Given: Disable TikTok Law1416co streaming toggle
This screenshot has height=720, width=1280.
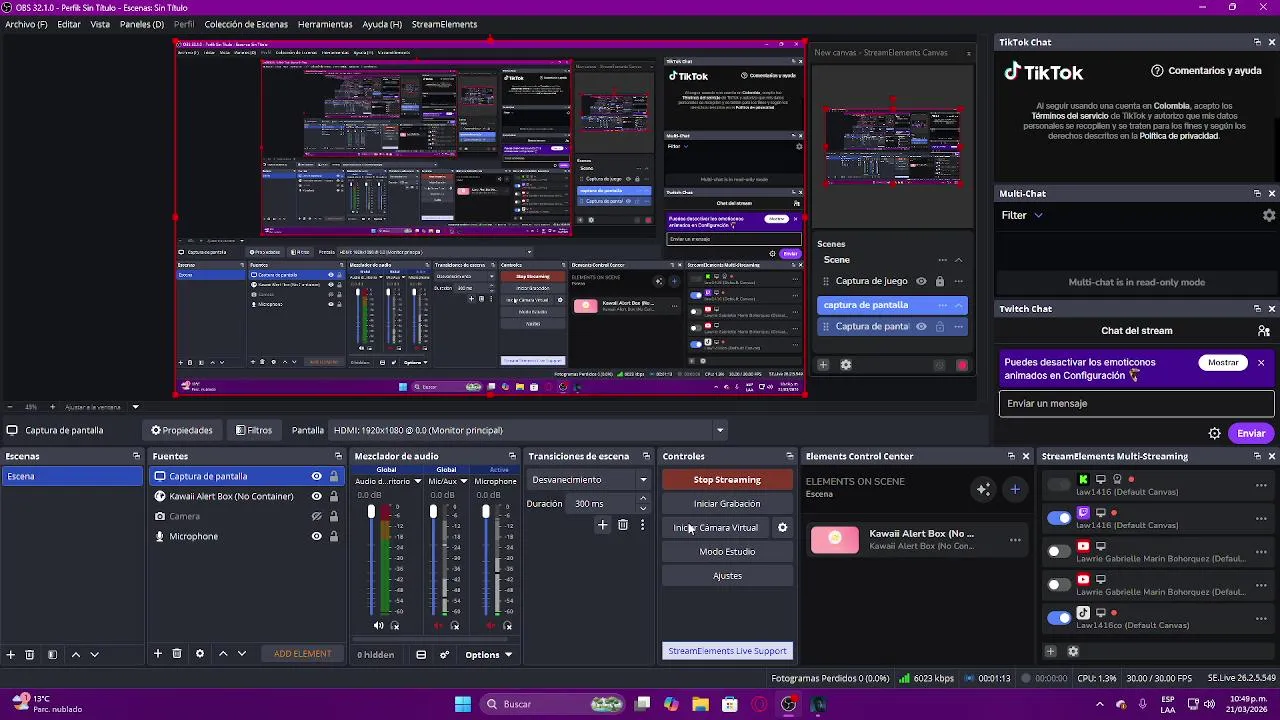Looking at the screenshot, I should 1058,618.
